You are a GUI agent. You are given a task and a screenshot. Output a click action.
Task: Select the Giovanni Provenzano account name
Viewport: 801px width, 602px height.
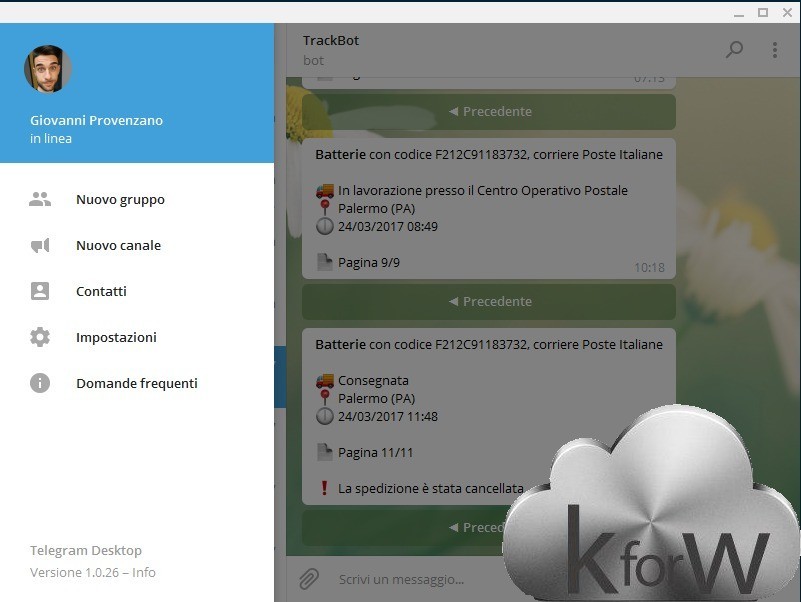click(96, 120)
